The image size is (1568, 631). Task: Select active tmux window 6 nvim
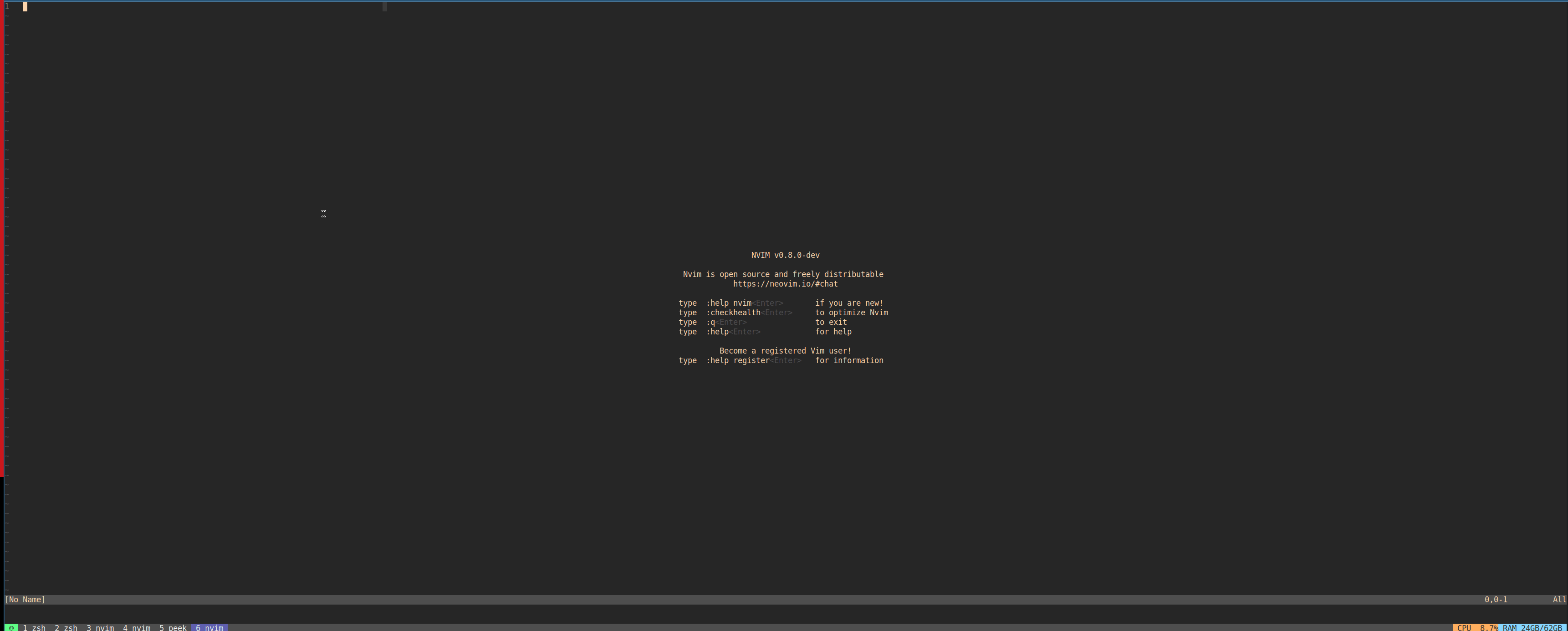pyautogui.click(x=209, y=627)
